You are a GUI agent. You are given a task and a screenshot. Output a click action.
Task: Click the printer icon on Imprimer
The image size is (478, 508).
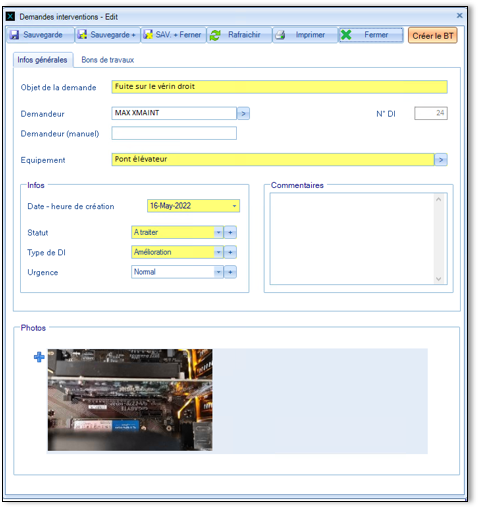pos(280,35)
